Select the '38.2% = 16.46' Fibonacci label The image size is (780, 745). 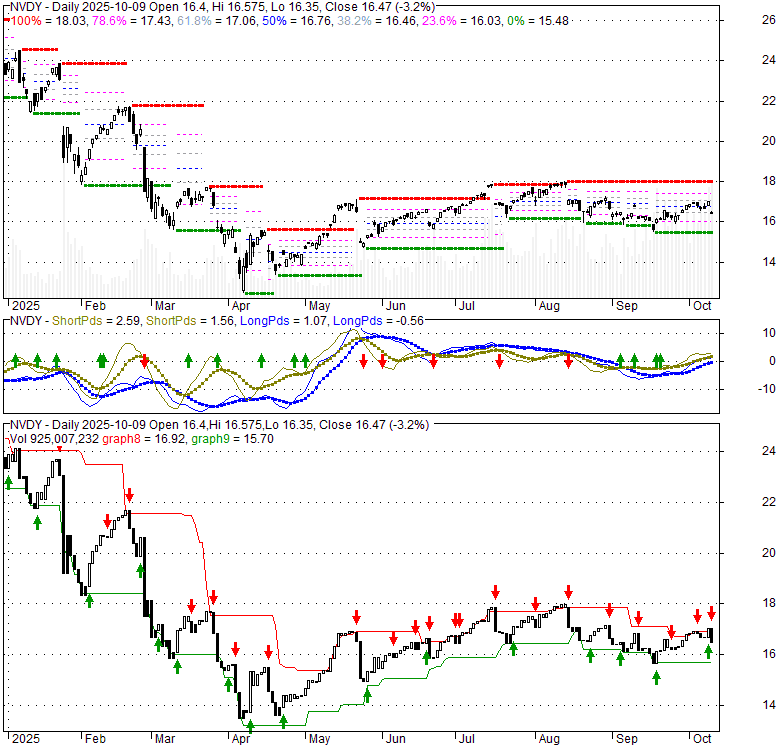click(377, 21)
